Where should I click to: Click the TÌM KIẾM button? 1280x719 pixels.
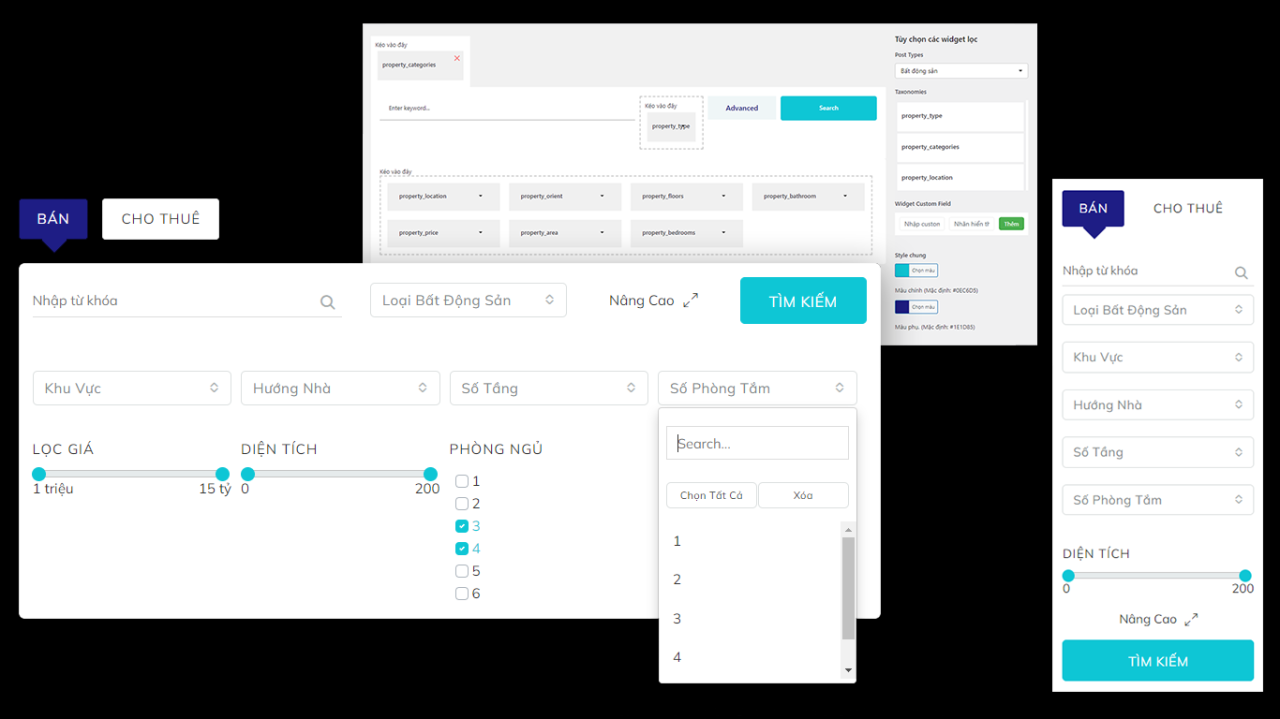(x=803, y=300)
